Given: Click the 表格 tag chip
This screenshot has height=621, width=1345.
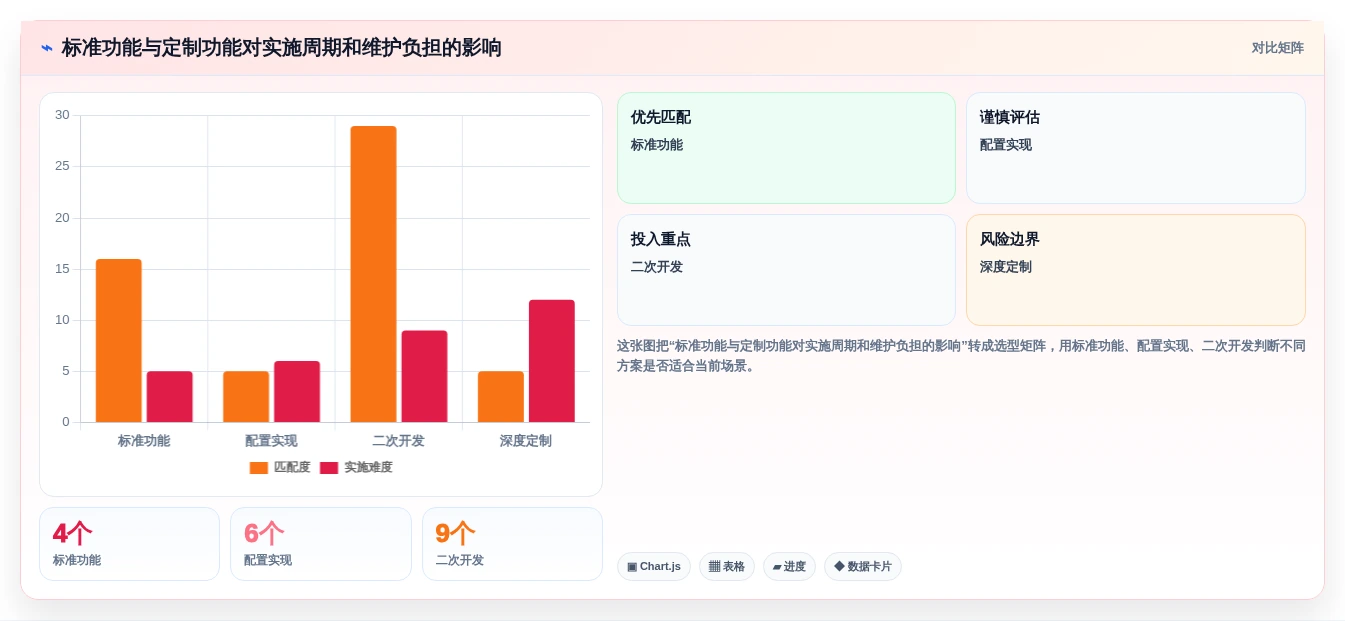Looking at the screenshot, I should [727, 567].
